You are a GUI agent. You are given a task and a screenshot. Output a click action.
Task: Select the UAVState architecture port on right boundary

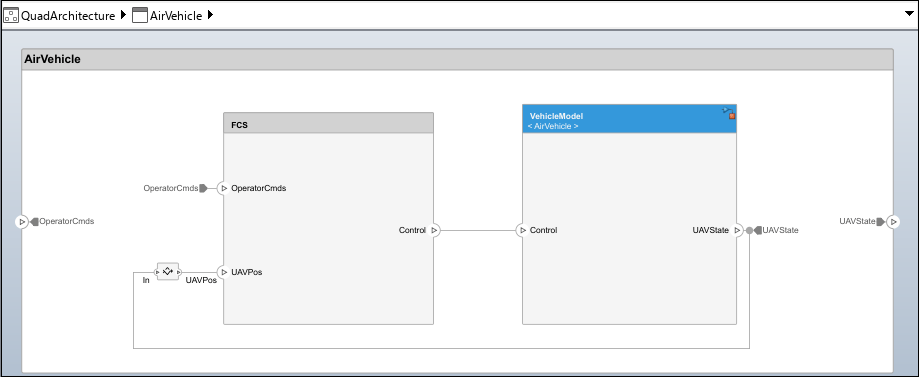point(893,222)
